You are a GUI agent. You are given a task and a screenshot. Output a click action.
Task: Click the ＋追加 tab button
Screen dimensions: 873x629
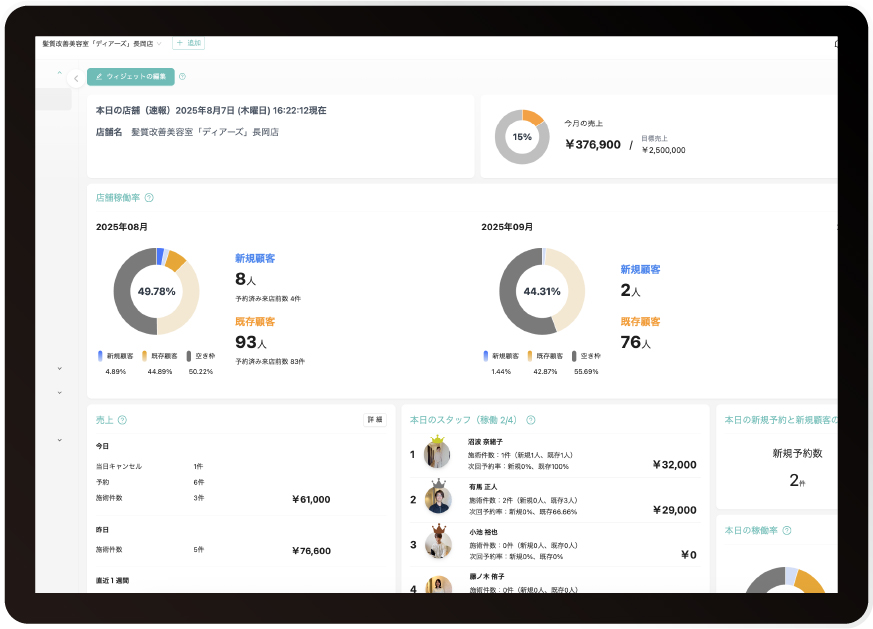(x=188, y=44)
